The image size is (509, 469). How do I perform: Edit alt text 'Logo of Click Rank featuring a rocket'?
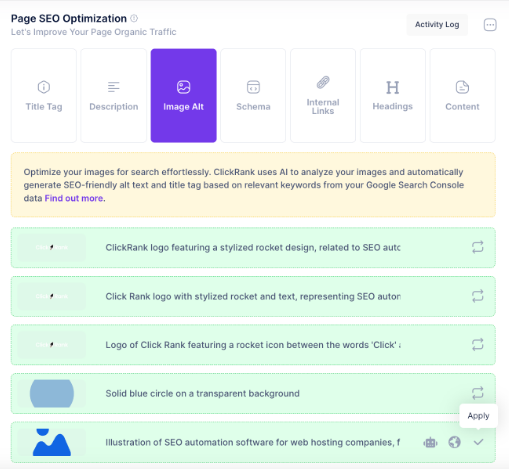253,345
